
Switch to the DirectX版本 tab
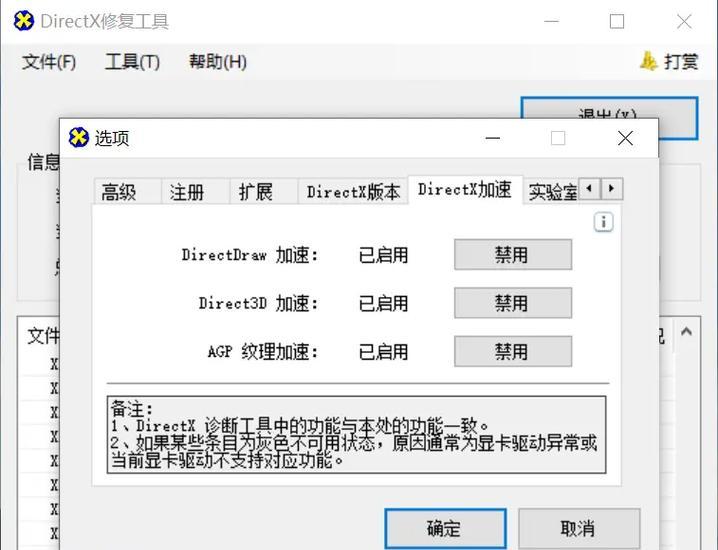pos(353,191)
